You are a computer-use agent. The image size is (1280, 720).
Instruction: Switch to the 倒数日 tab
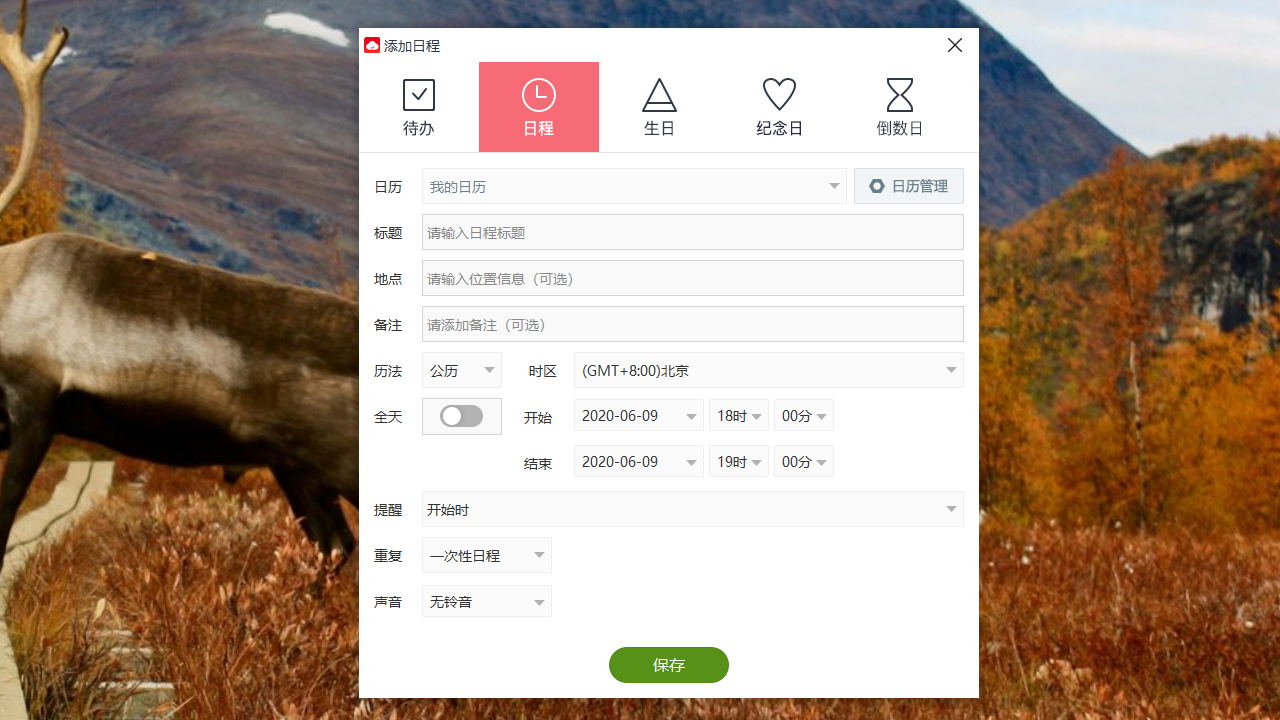[899, 107]
